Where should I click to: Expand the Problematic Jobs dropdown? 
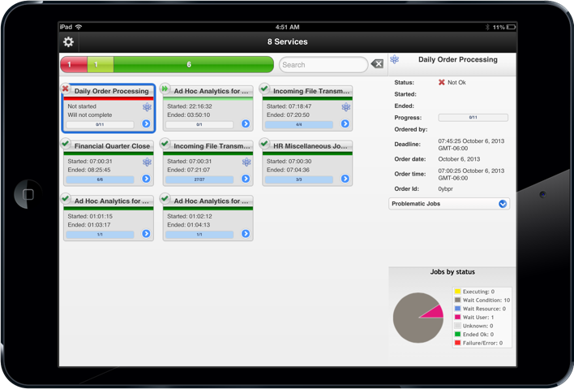449,204
